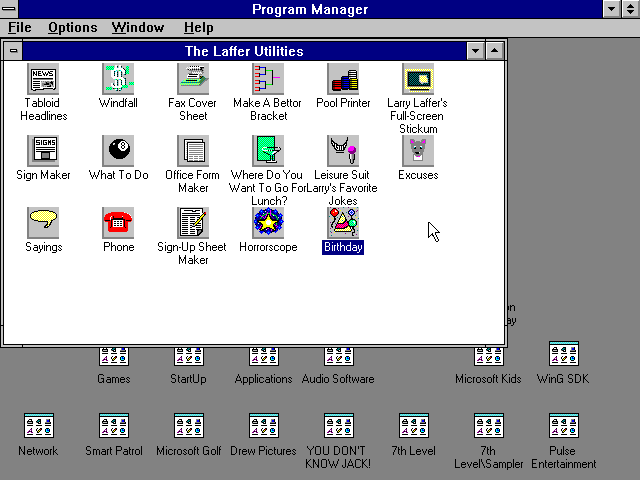Open Make A Bettor Bracket icon

(268, 79)
